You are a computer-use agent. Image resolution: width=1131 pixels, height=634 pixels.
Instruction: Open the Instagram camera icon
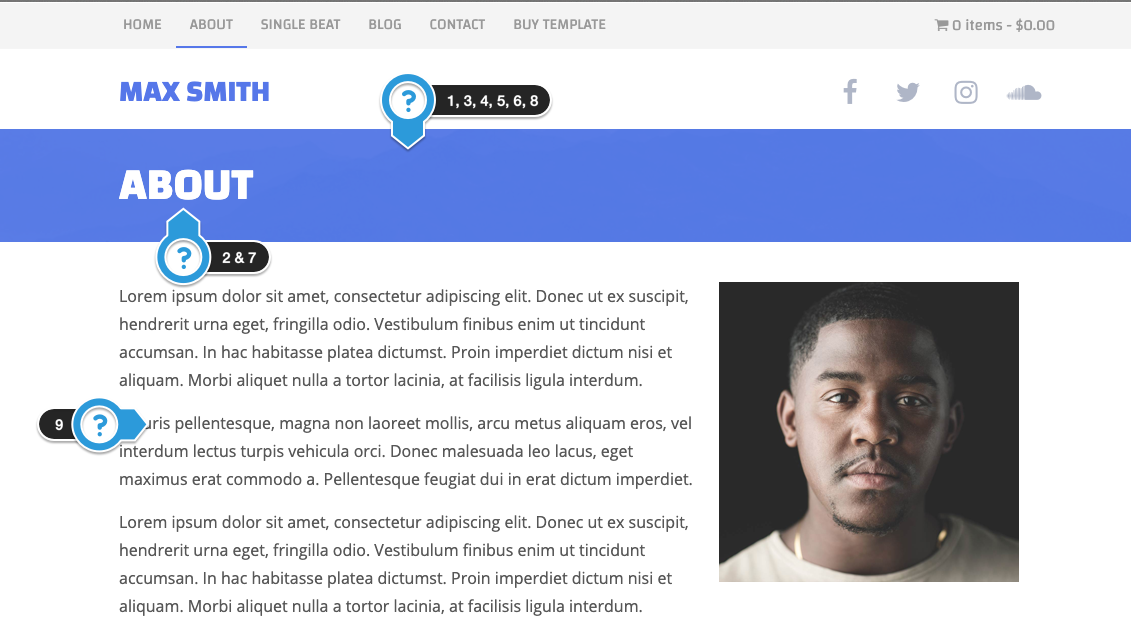966,92
